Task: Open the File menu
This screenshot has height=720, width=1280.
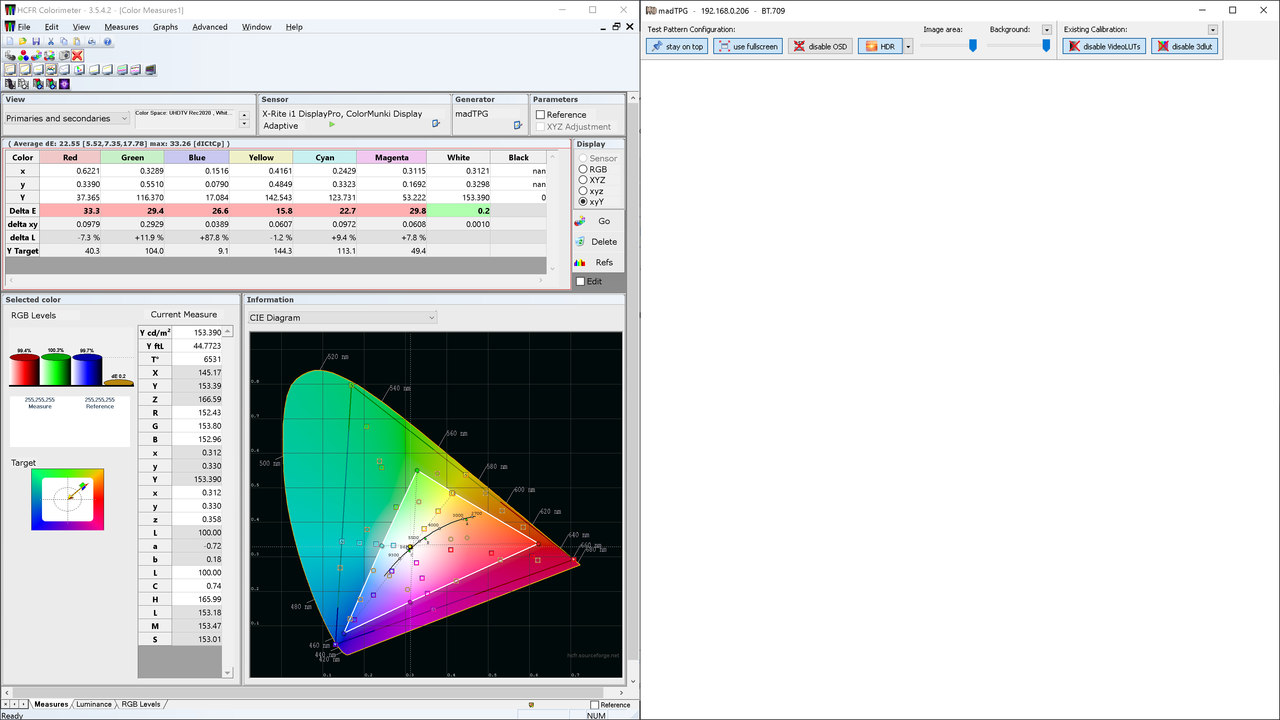Action: [x=24, y=27]
